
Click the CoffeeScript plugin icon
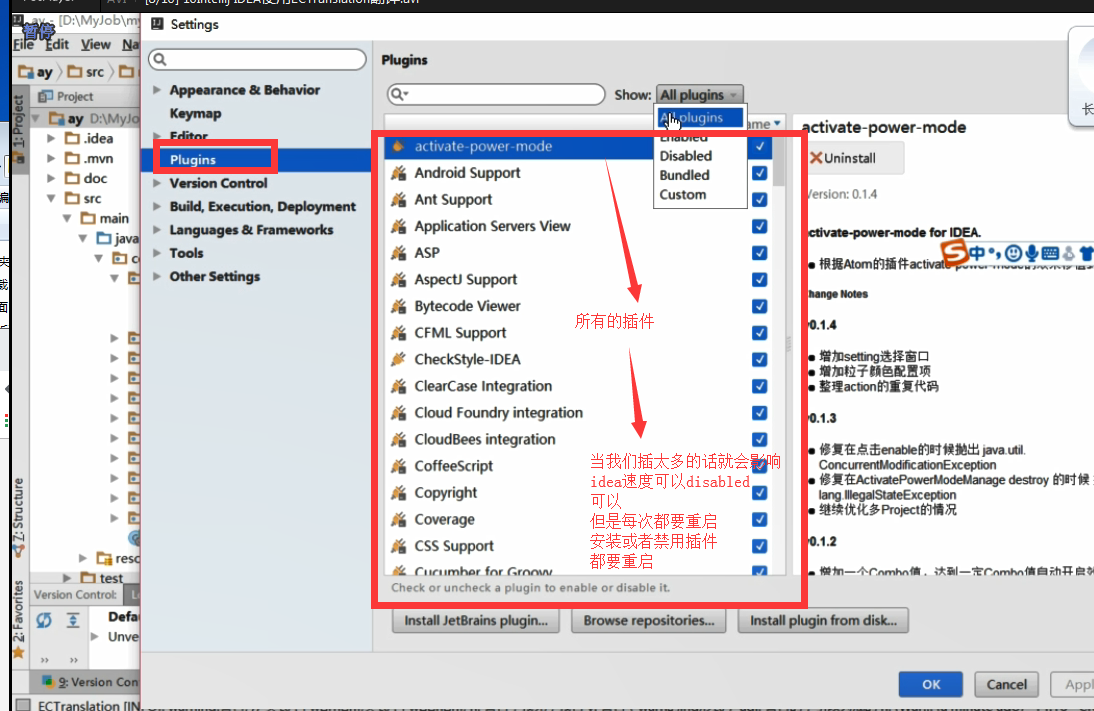[398, 466]
